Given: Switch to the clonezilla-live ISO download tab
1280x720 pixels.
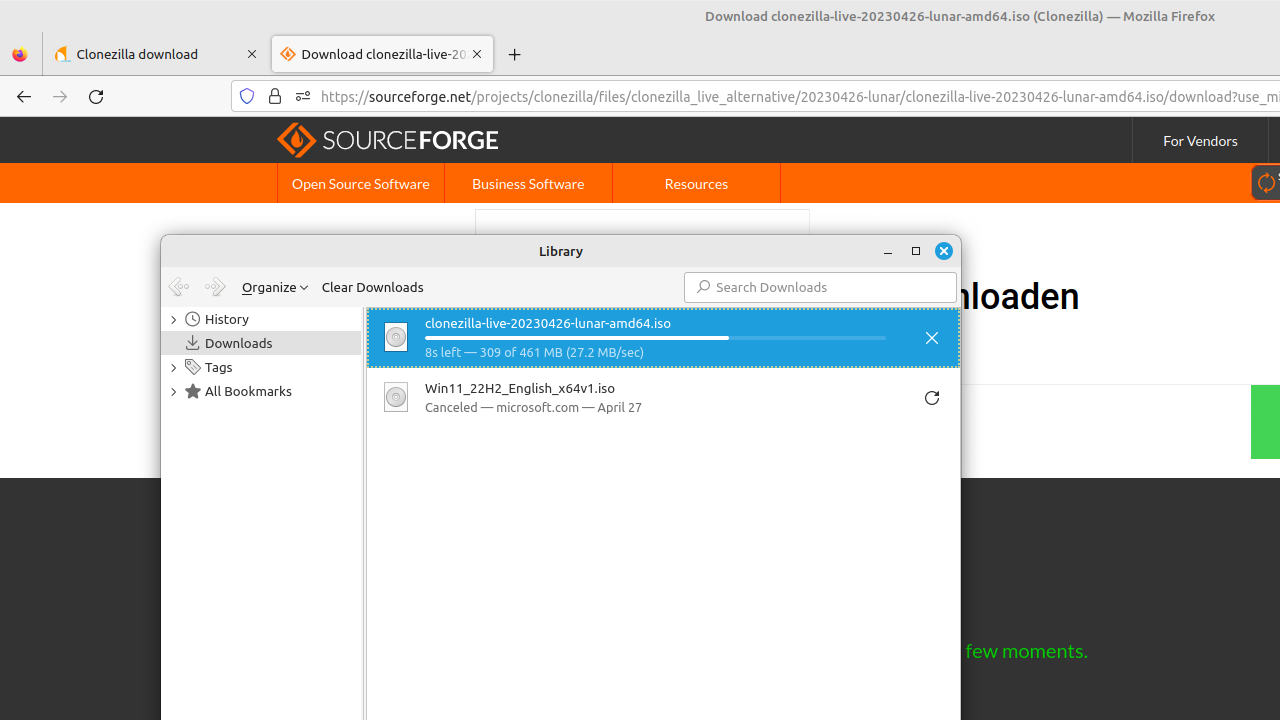Looking at the screenshot, I should click(x=382, y=55).
